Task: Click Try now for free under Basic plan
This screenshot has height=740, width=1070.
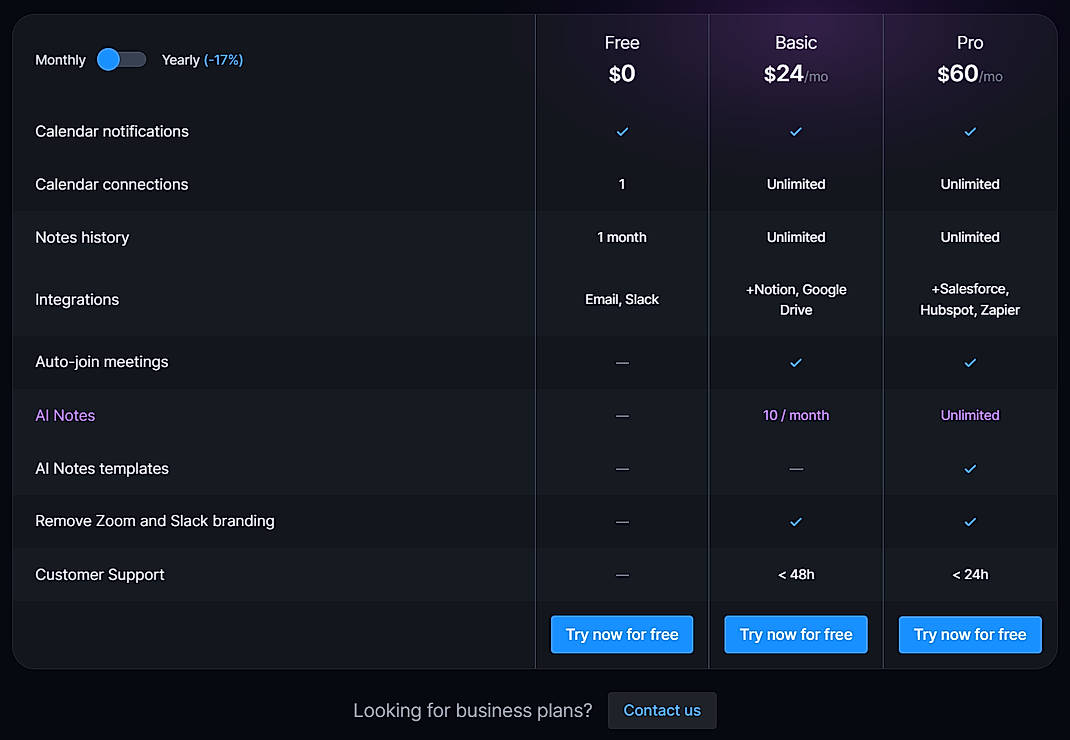Action: [796, 634]
